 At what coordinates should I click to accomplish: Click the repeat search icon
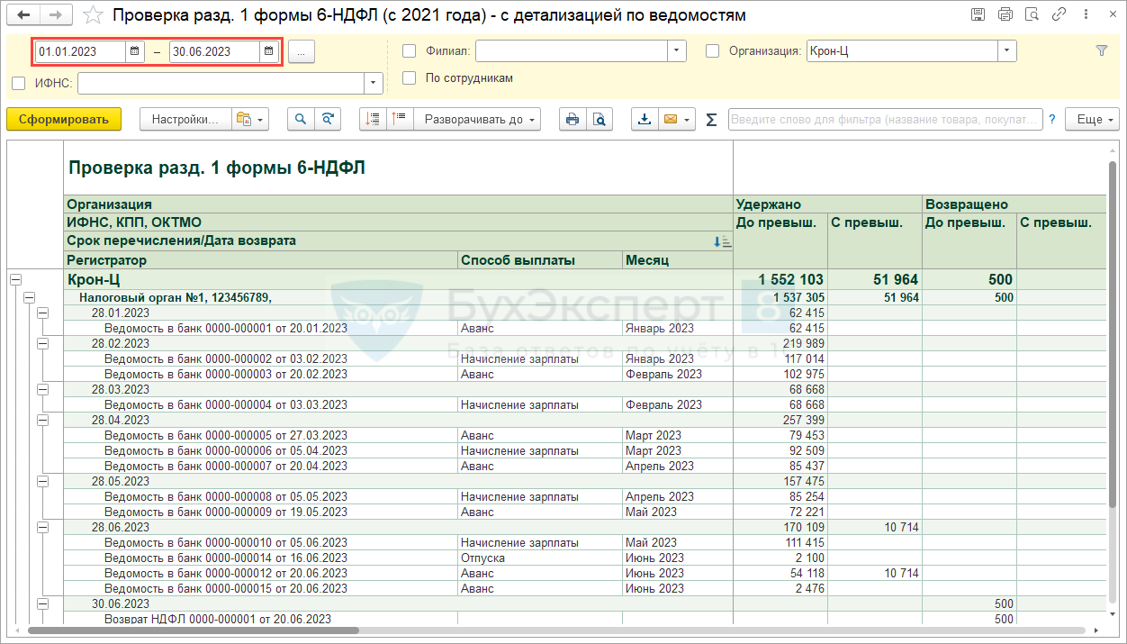pos(326,119)
